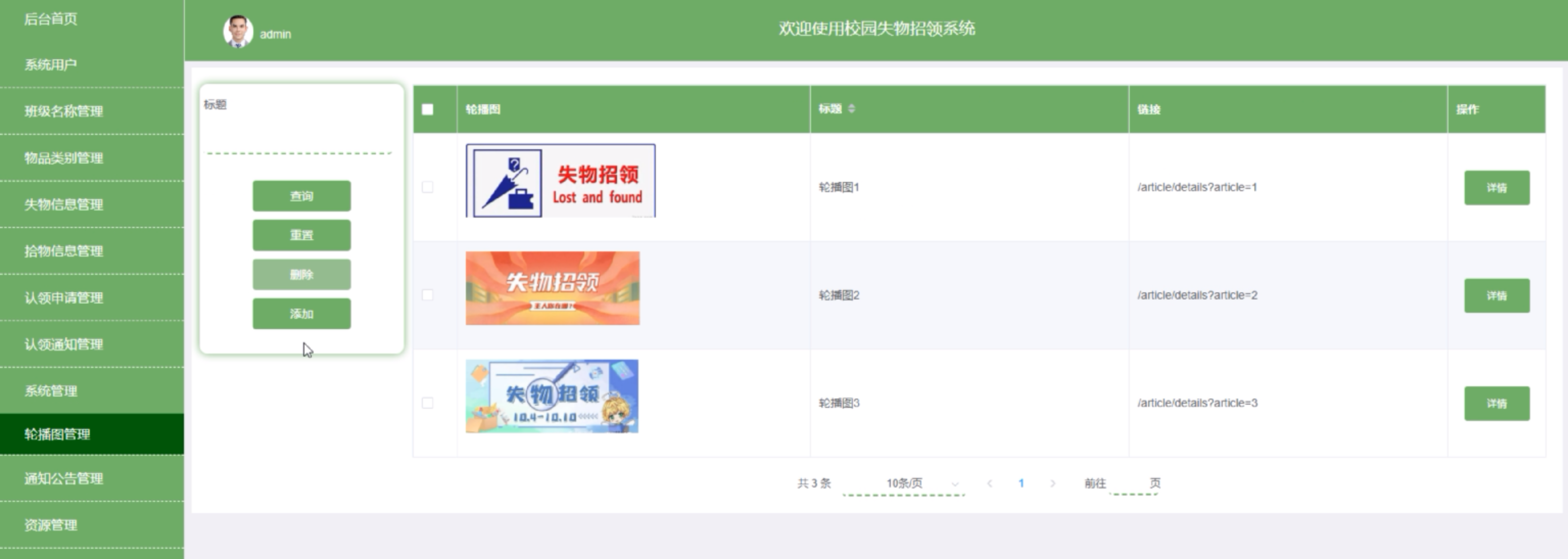Focus the 标题 search input field
Image resolution: width=1568 pixels, height=559 pixels.
(x=298, y=140)
